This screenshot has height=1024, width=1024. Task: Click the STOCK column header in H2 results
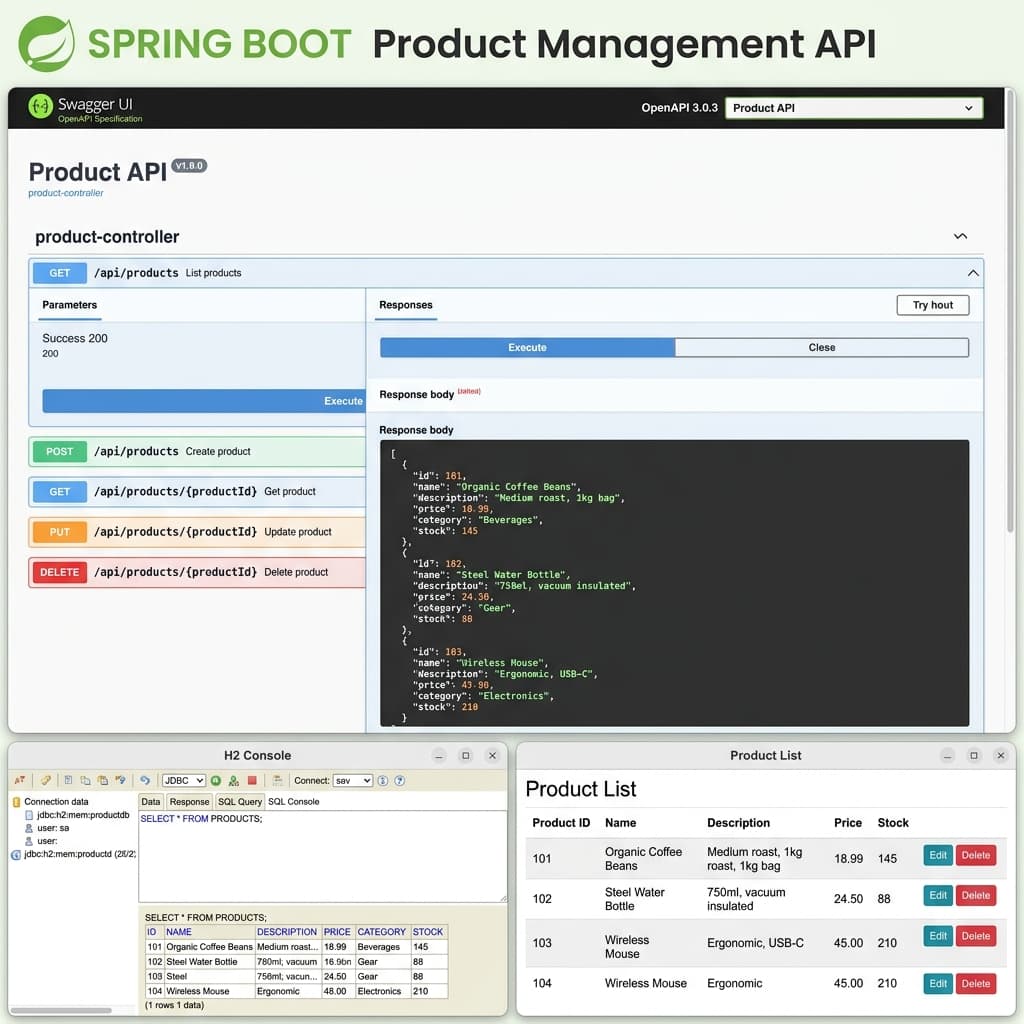428,932
